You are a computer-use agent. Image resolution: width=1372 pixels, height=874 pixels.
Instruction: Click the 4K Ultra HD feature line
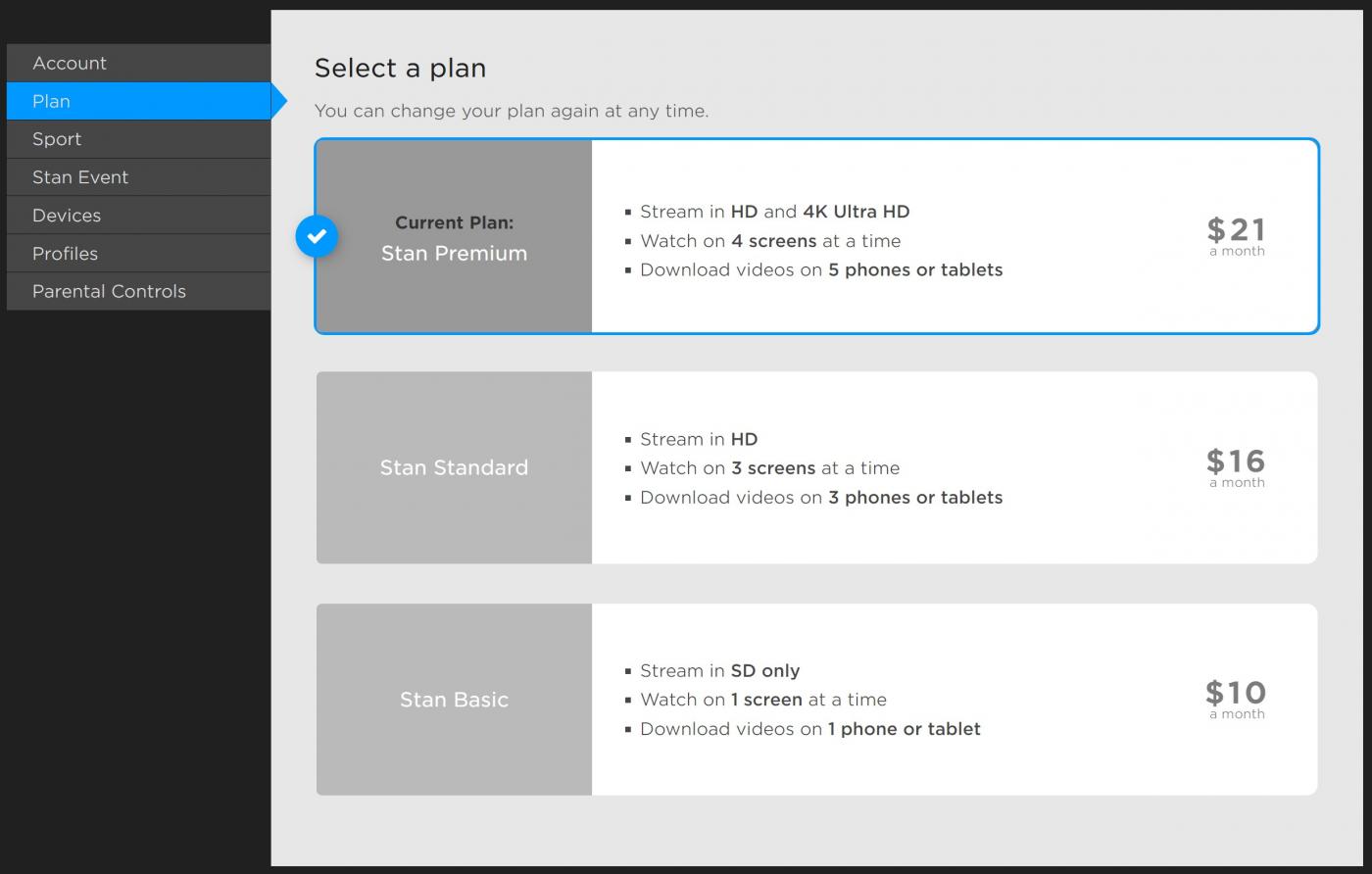point(774,212)
